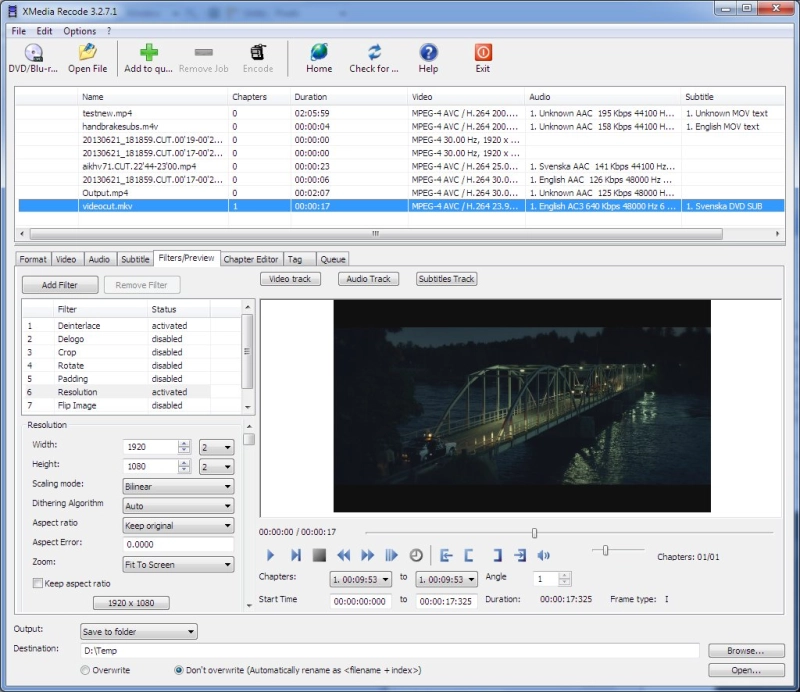Rewind the preview video
Image resolution: width=800 pixels, height=692 pixels.
[x=343, y=555]
